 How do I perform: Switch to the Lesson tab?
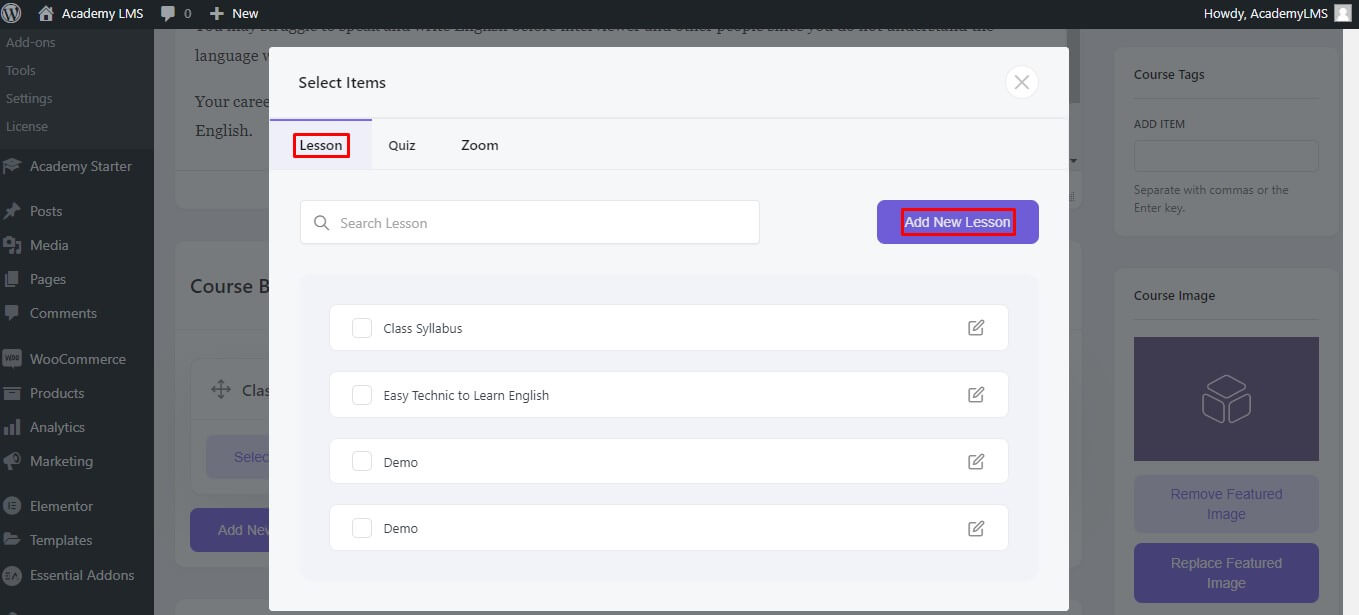(x=321, y=145)
